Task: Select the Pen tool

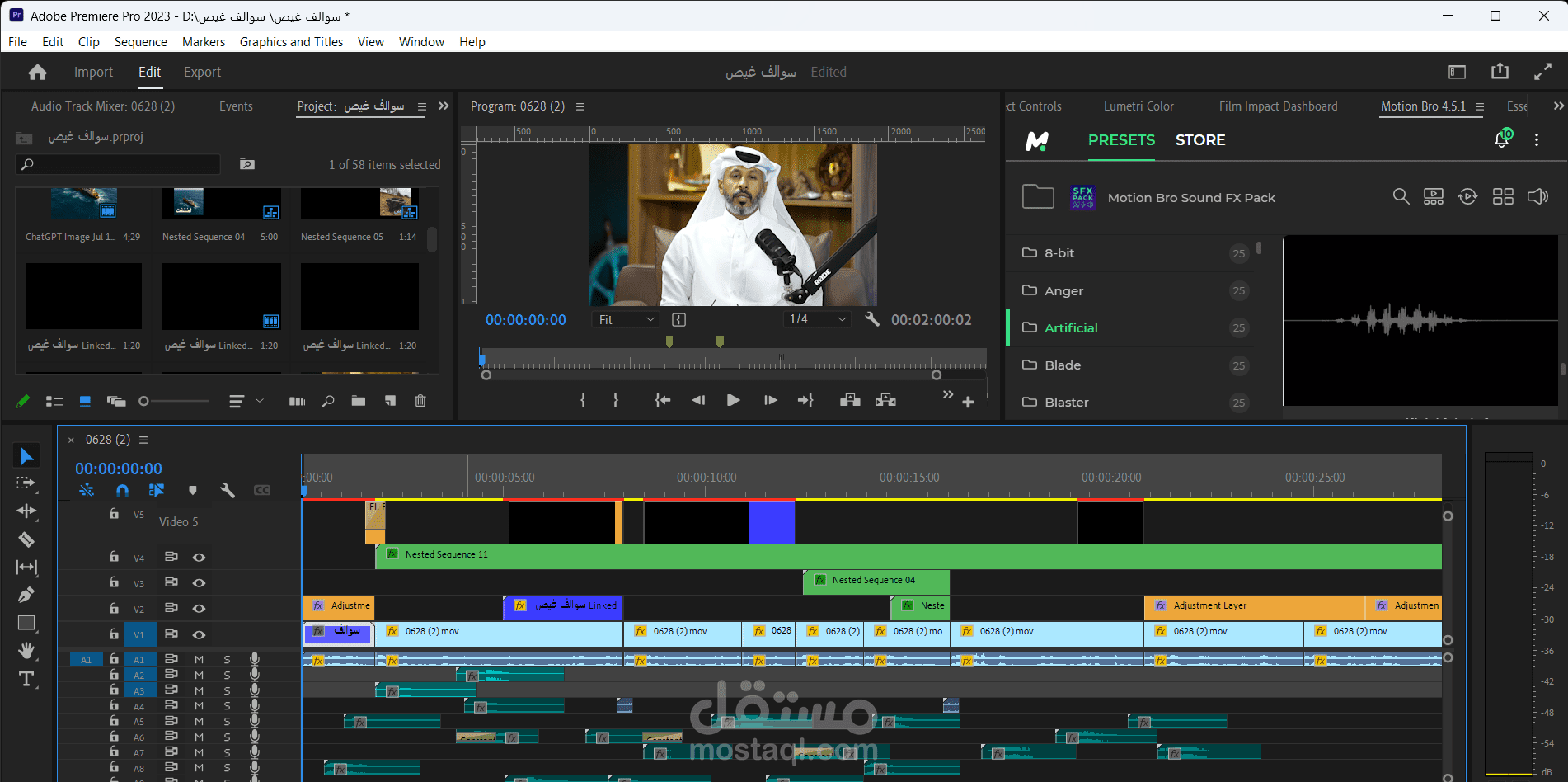Action: click(x=26, y=595)
